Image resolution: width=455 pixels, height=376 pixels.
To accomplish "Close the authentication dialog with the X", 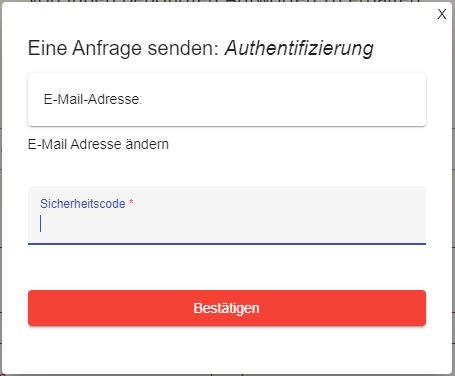I will point(442,14).
